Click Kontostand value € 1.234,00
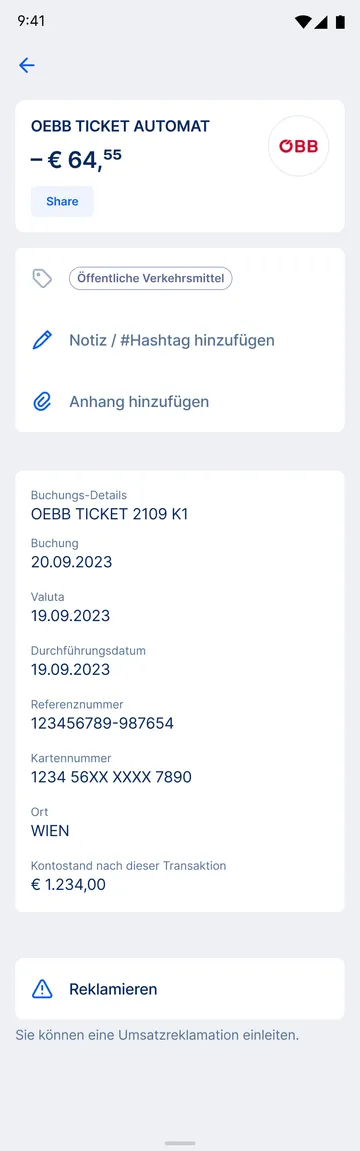The image size is (360, 1151). coord(68,885)
